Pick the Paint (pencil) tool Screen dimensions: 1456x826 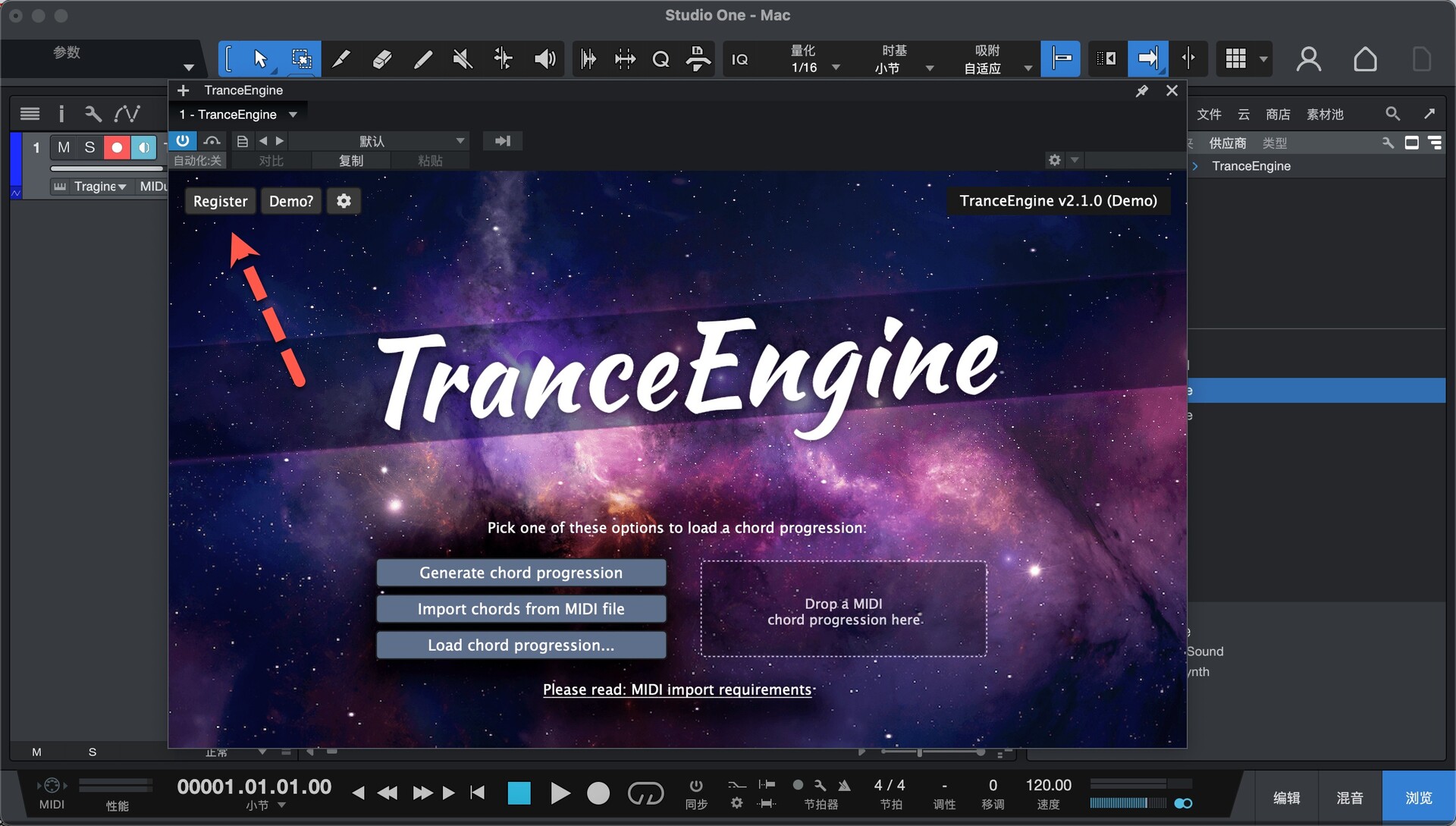point(422,58)
